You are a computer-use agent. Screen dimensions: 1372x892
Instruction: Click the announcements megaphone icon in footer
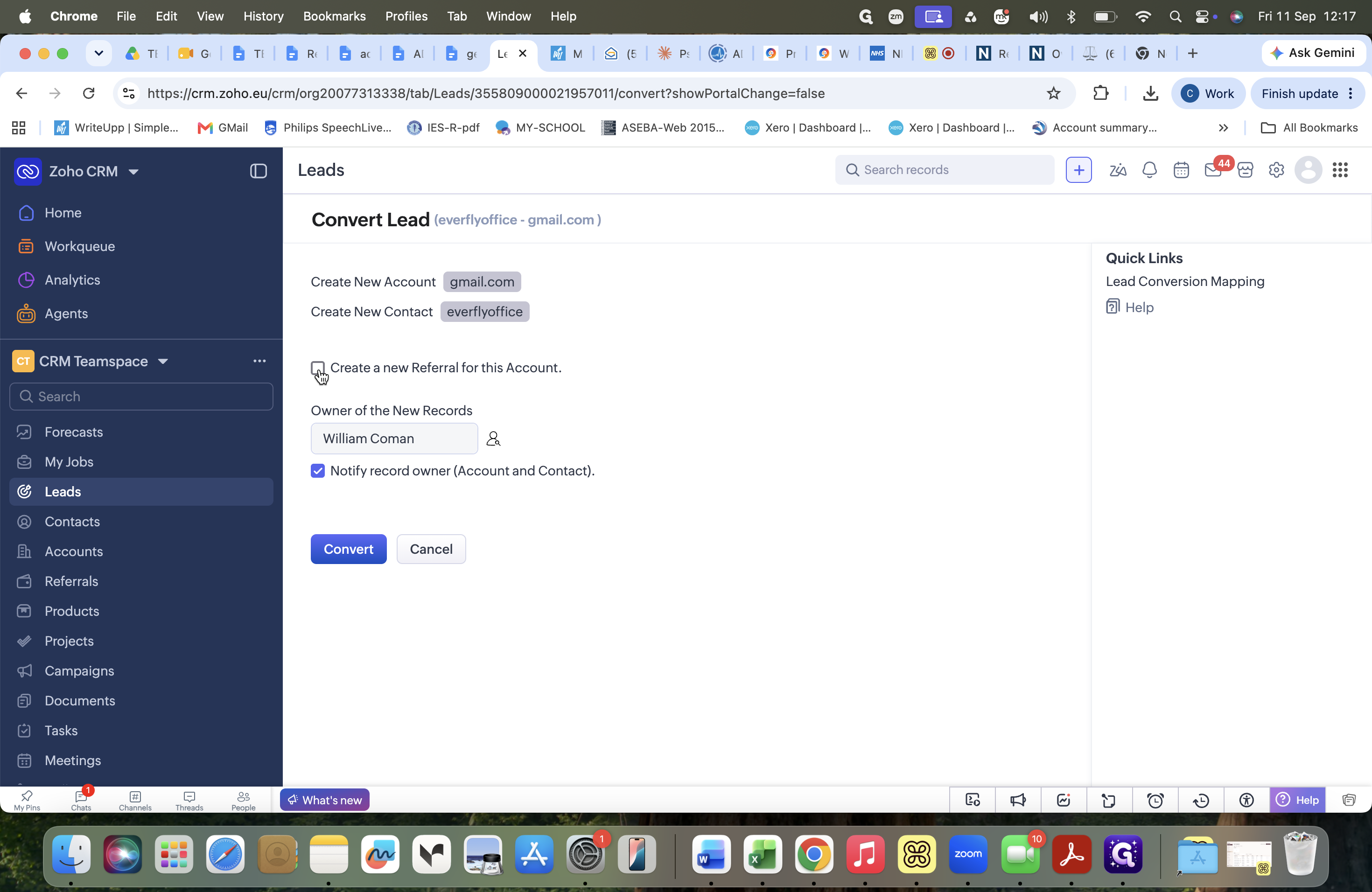point(1018,800)
